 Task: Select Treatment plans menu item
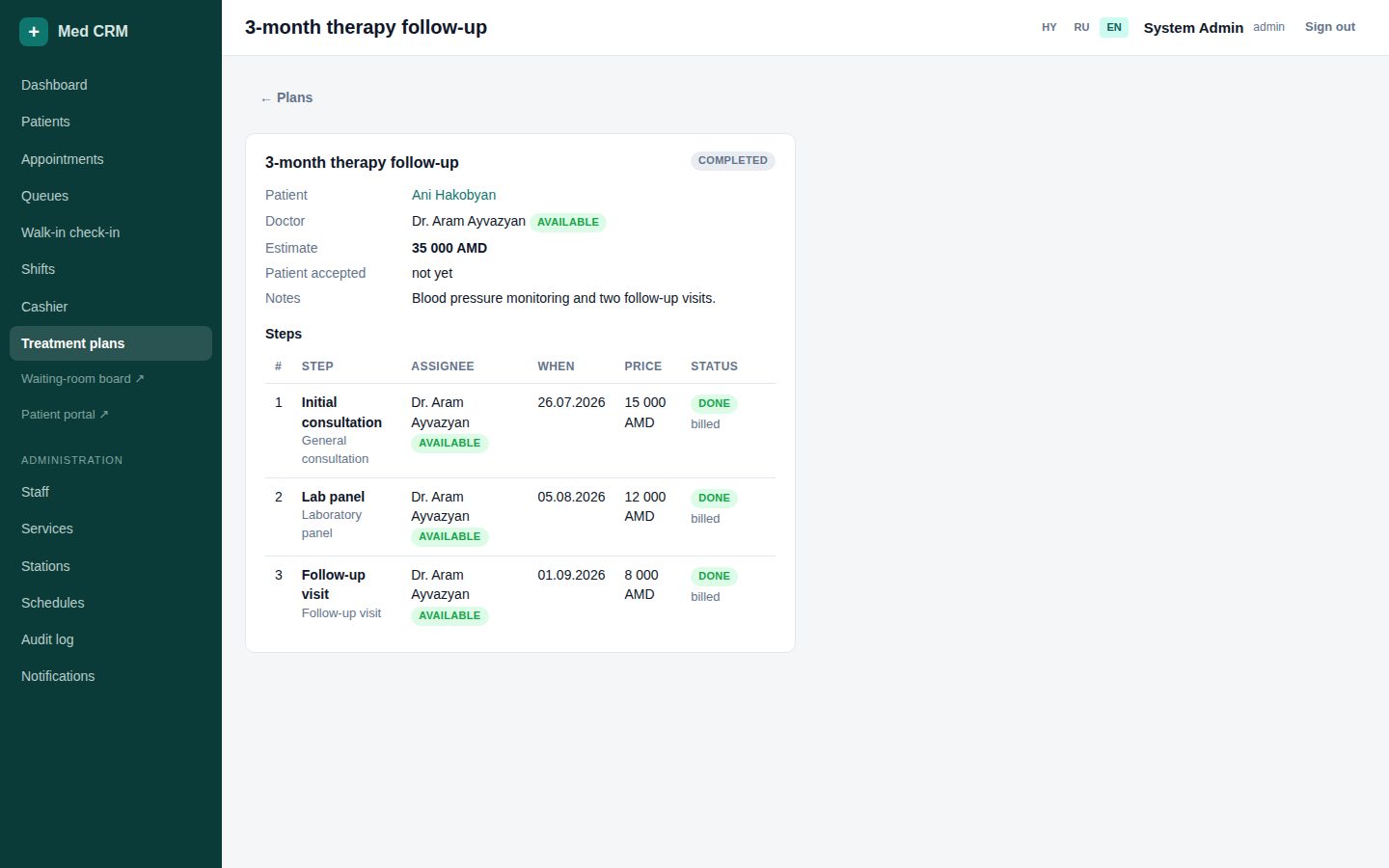tap(111, 343)
